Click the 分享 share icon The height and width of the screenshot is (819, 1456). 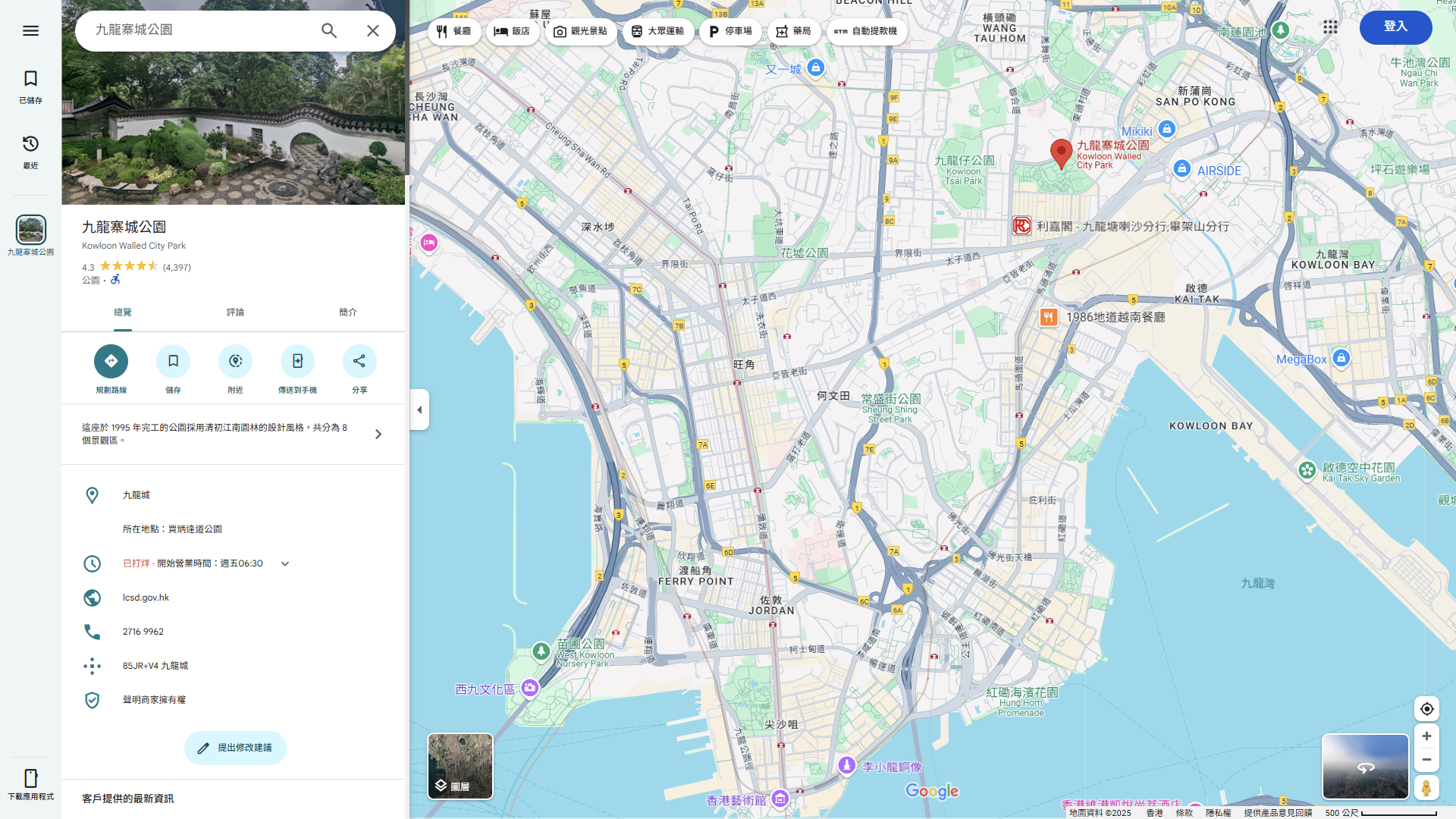(x=359, y=361)
